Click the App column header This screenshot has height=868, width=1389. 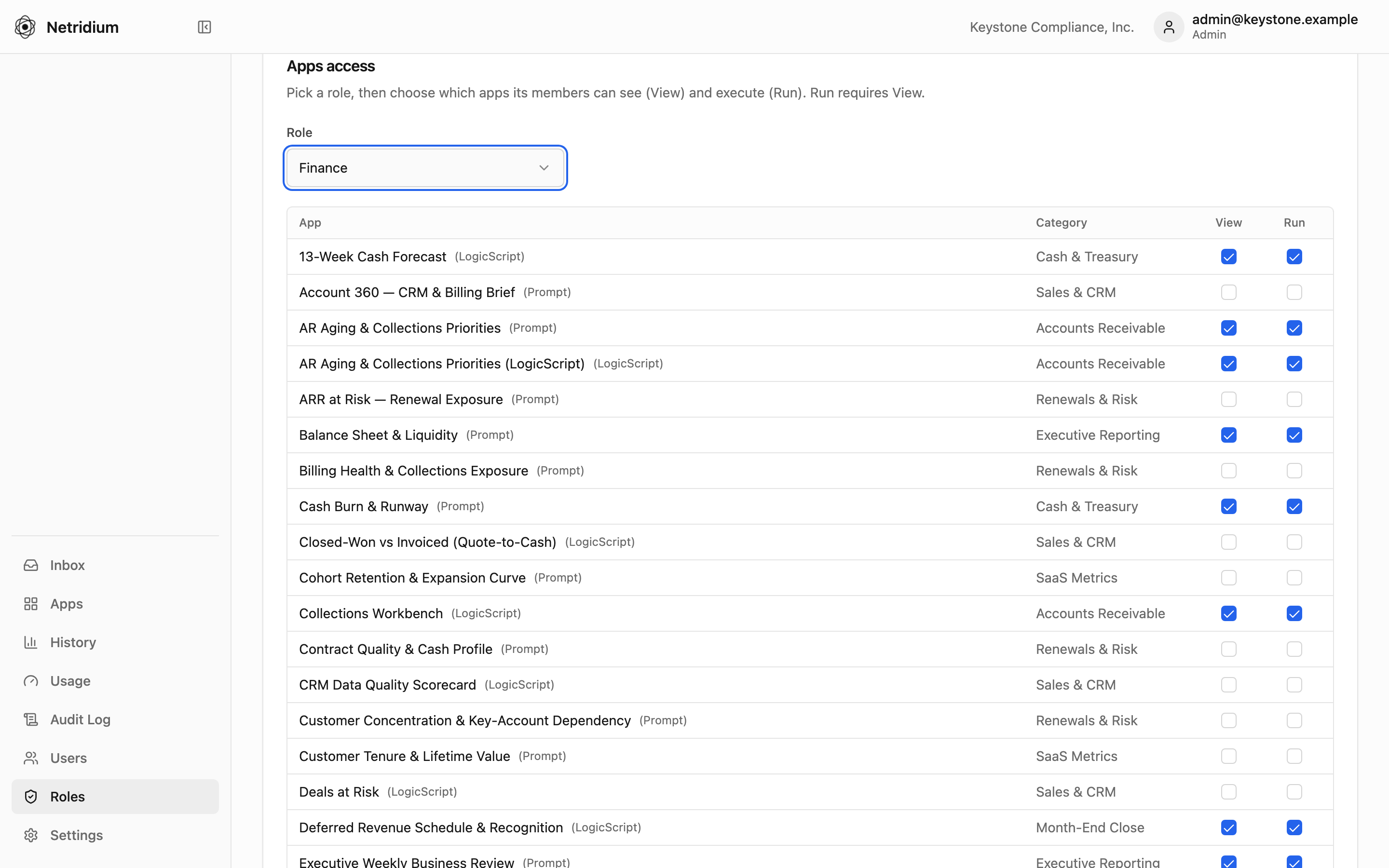click(310, 223)
